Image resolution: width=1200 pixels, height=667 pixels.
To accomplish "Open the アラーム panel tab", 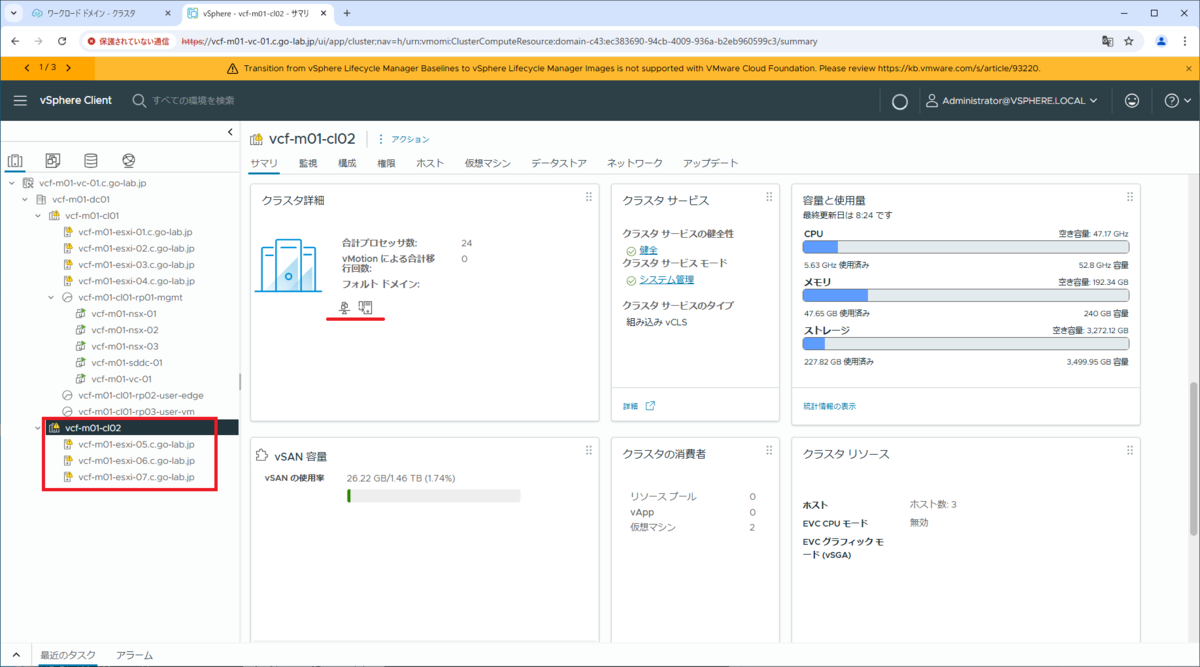I will pyautogui.click(x=134, y=655).
